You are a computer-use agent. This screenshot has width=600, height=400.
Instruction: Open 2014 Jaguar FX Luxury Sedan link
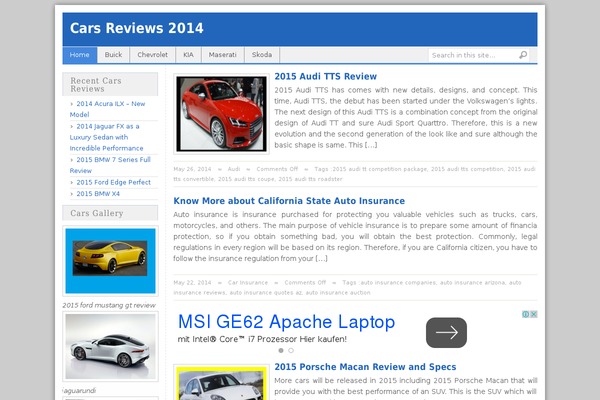pos(106,137)
